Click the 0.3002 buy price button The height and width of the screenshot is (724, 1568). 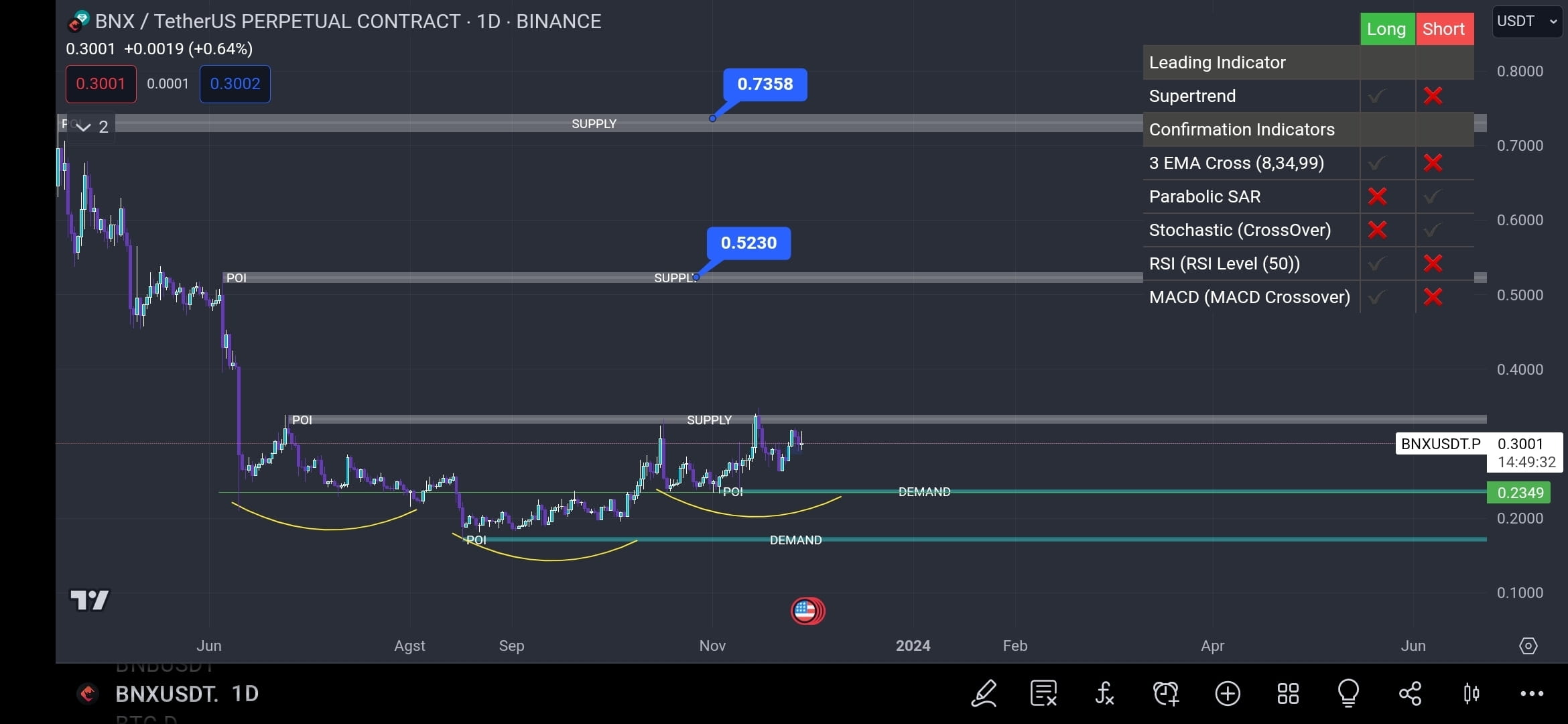[x=235, y=84]
